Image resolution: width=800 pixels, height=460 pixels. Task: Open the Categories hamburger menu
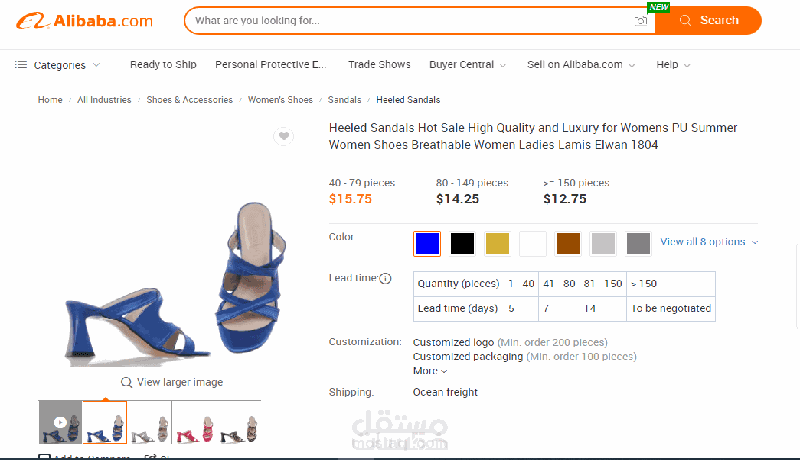click(21, 65)
